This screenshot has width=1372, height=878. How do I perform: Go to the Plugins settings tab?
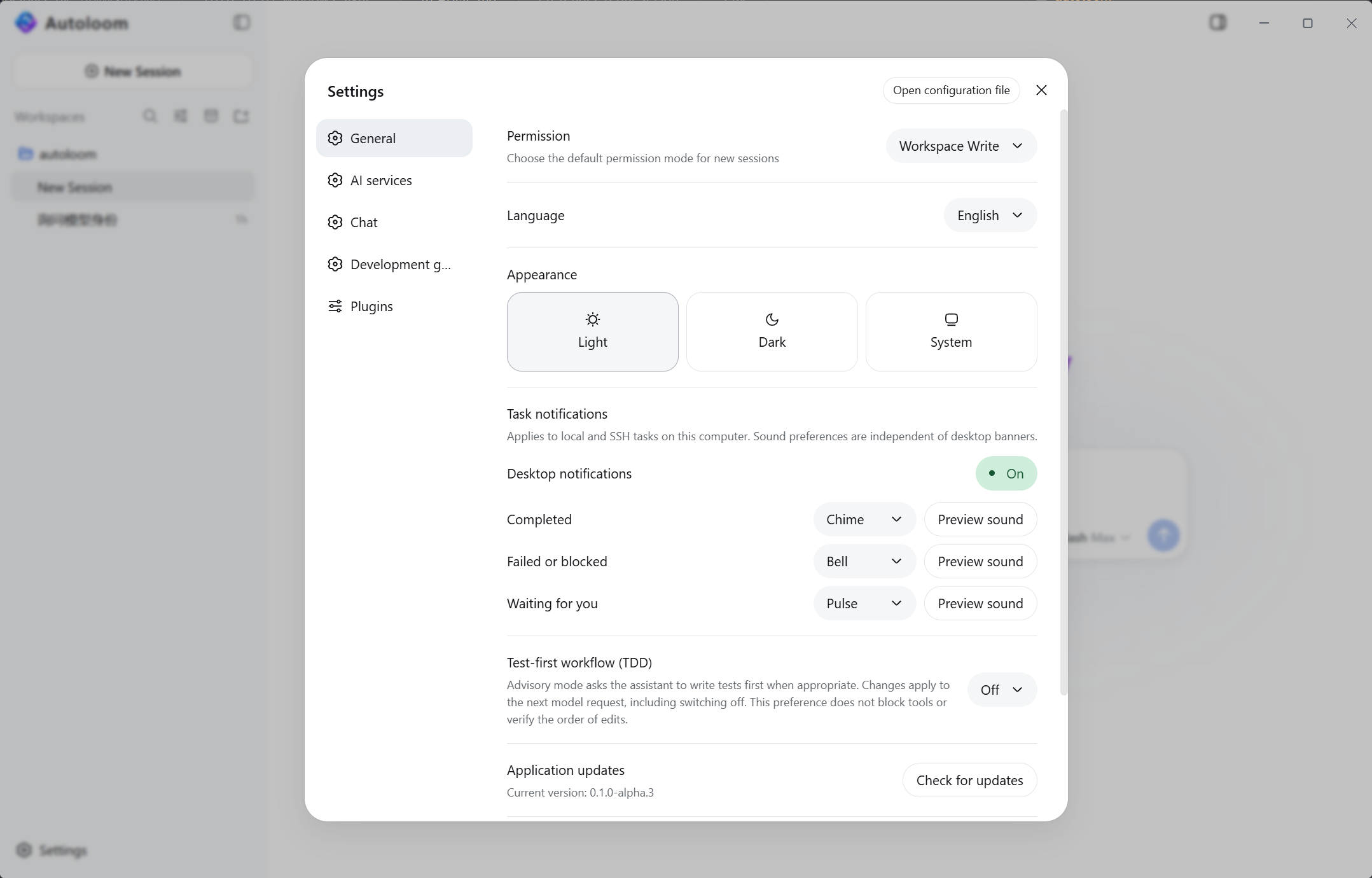pos(394,306)
